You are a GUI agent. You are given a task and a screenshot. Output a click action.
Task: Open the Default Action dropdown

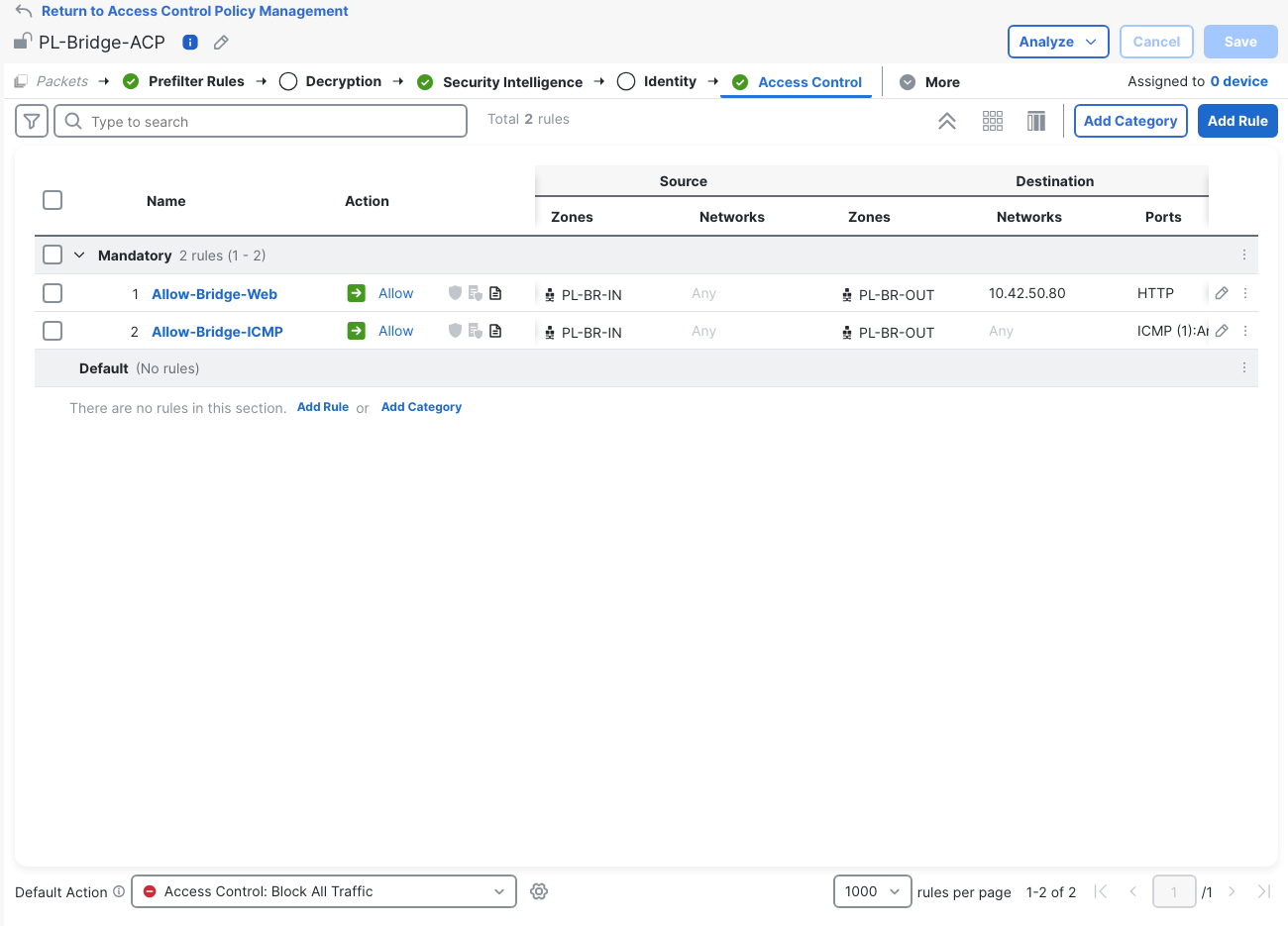[x=324, y=891]
